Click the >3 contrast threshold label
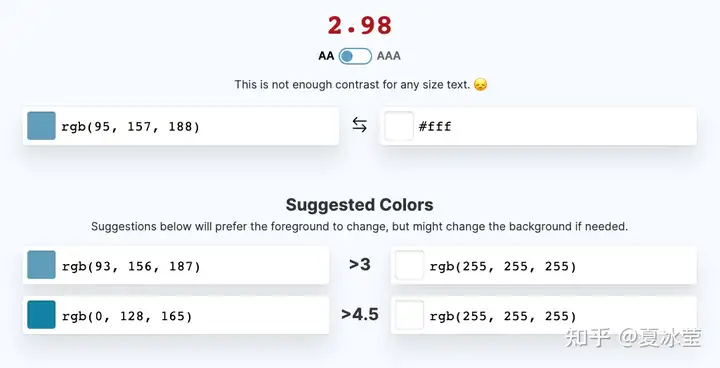 pyautogui.click(x=360, y=264)
